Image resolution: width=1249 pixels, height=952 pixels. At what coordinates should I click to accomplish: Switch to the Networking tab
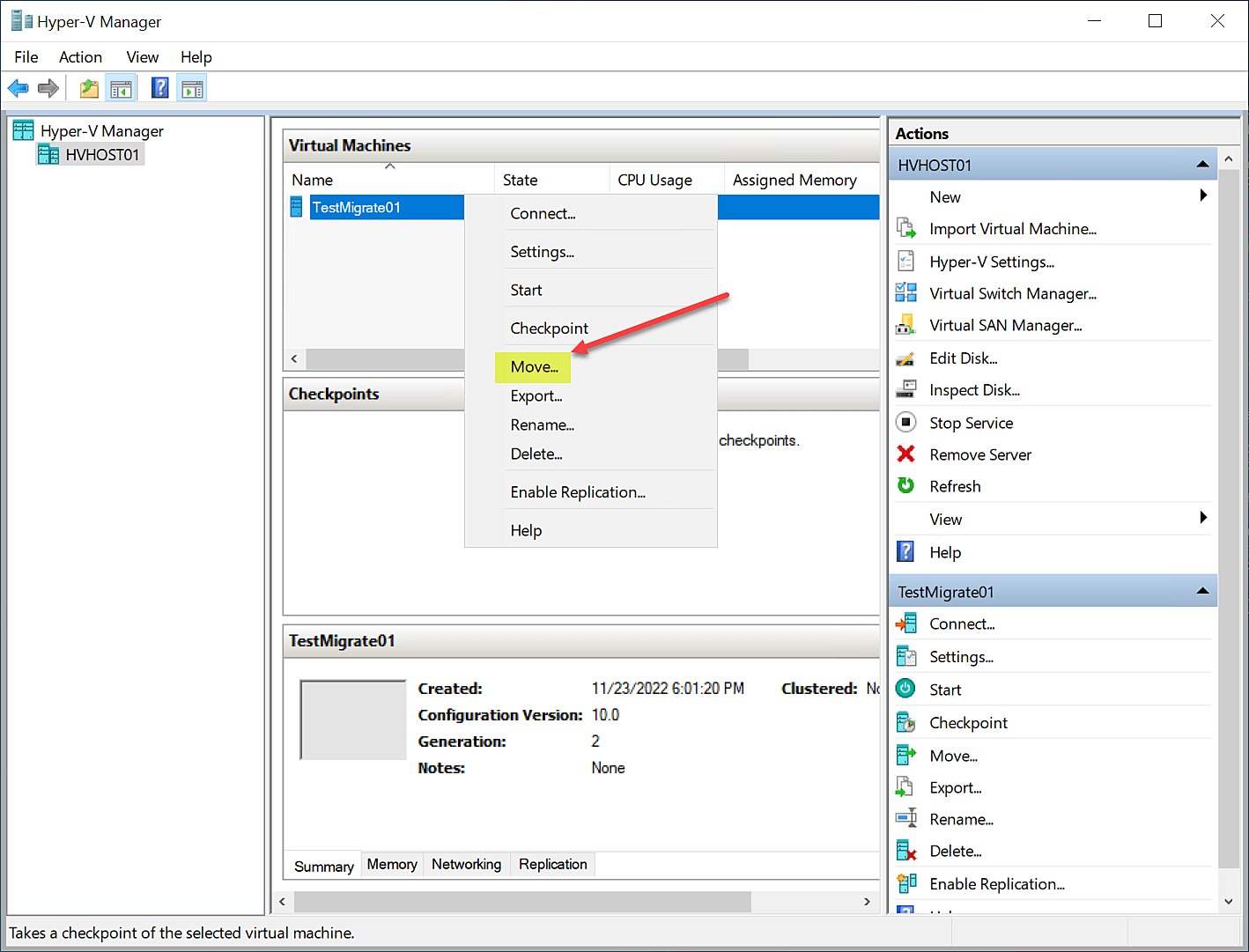pyautogui.click(x=466, y=865)
